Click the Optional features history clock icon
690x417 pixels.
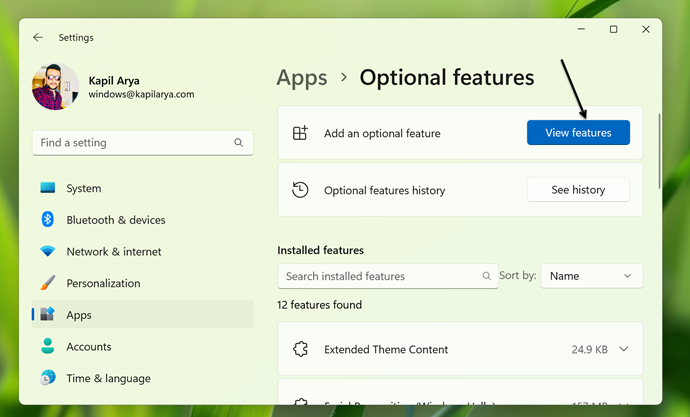click(299, 190)
